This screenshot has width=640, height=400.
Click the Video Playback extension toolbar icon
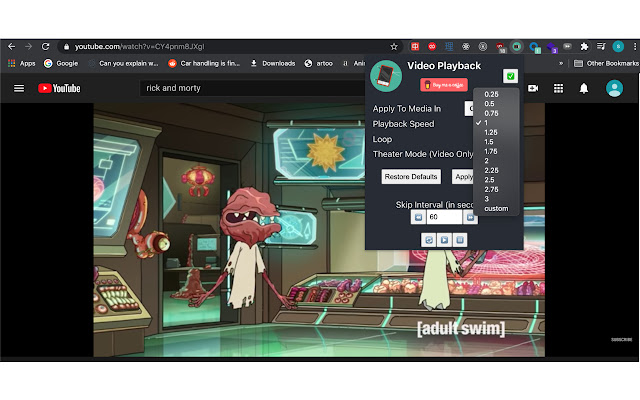[x=517, y=47]
